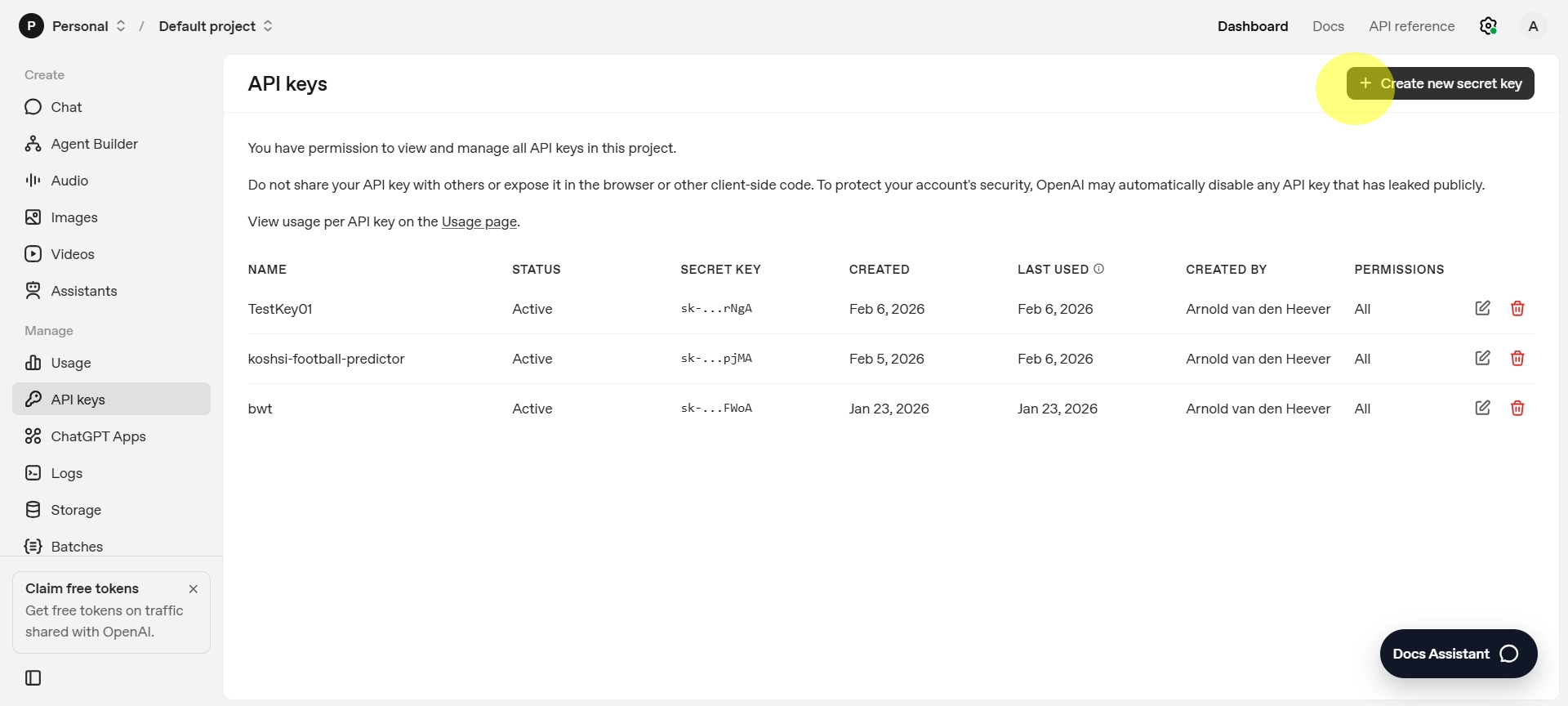Screen dimensions: 1568x706
Task: Delete the koshsi-football-predictor key
Action: (1517, 358)
